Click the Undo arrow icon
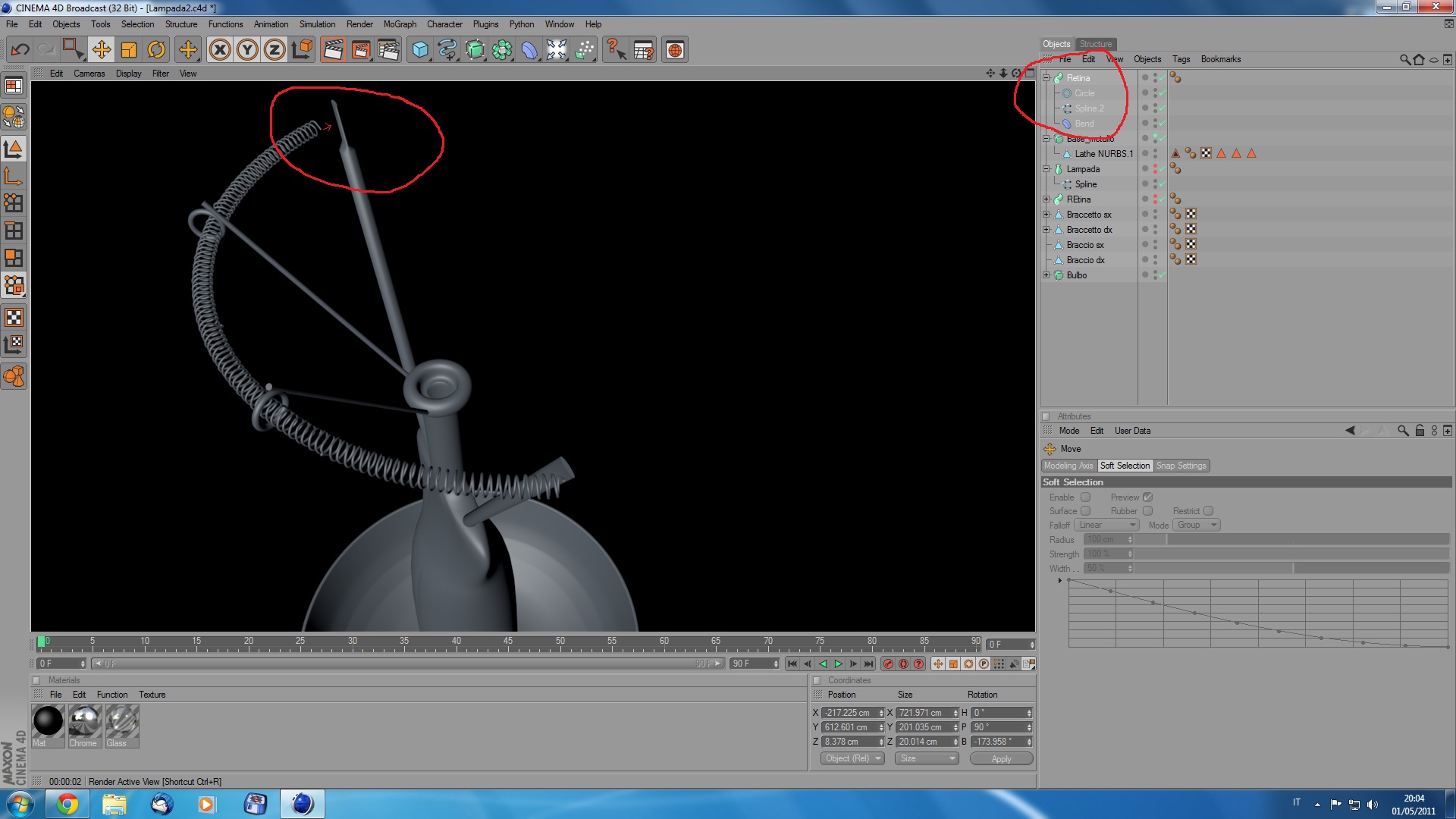 (20, 50)
